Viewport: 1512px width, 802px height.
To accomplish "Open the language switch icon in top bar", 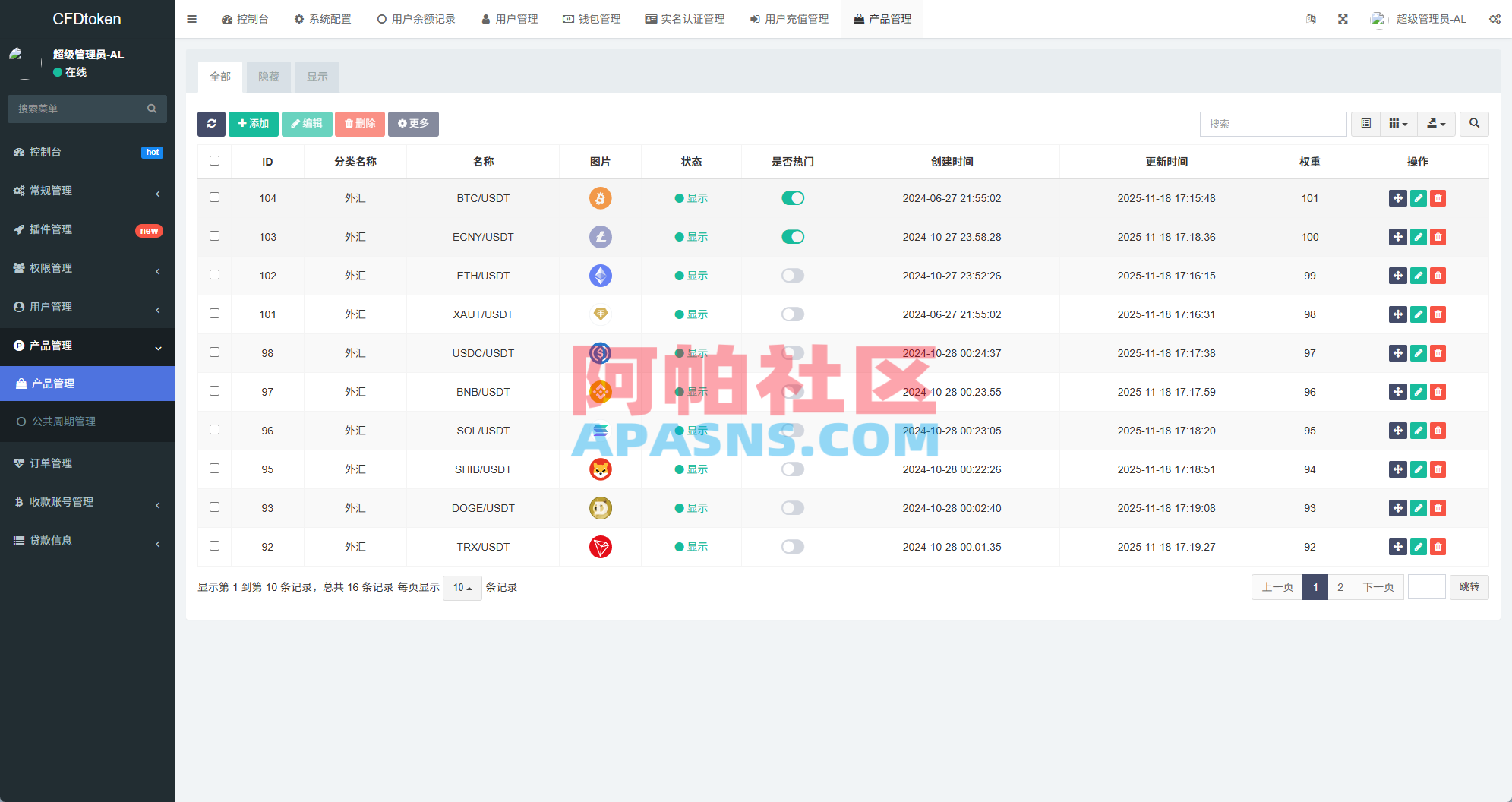I will tap(1311, 19).
